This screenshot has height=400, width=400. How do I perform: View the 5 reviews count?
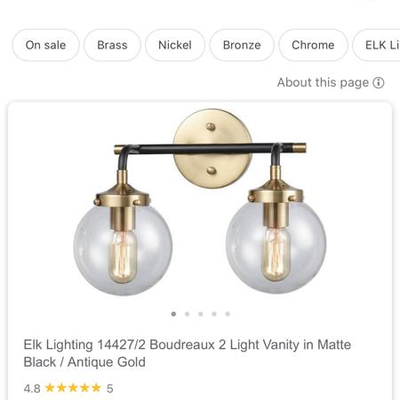point(110,388)
